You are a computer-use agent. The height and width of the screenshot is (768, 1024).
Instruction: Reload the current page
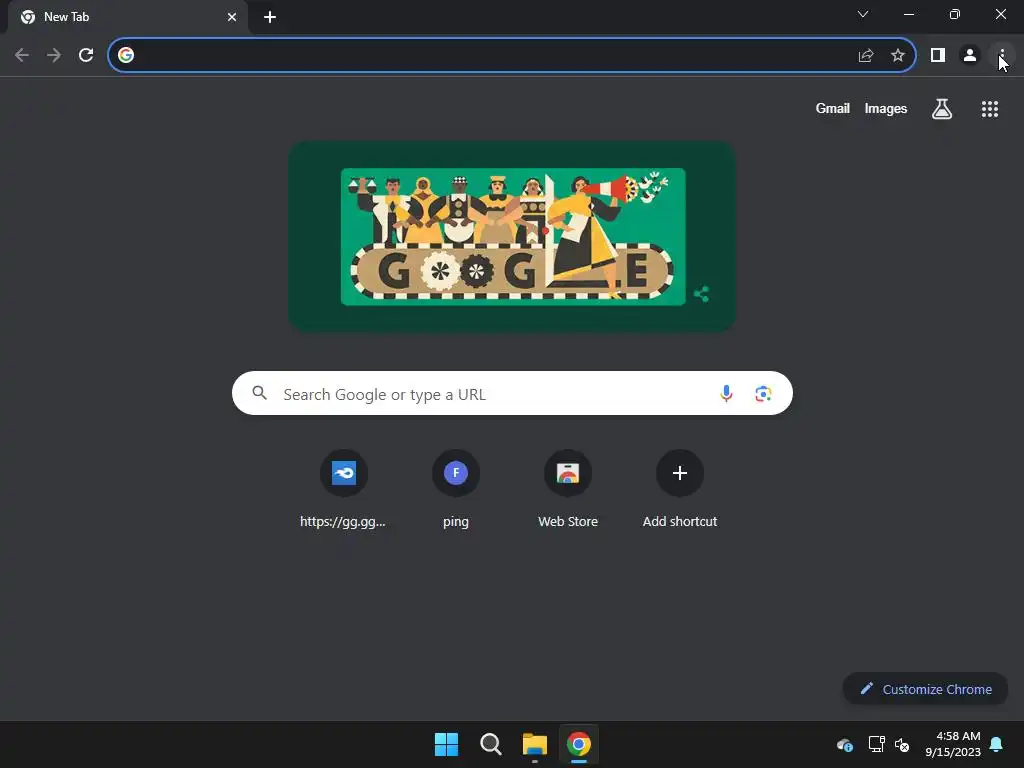[x=86, y=55]
